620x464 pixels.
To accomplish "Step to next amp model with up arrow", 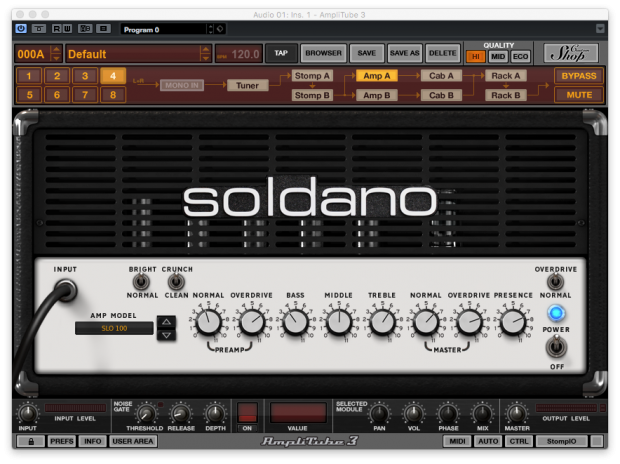I will [x=166, y=322].
